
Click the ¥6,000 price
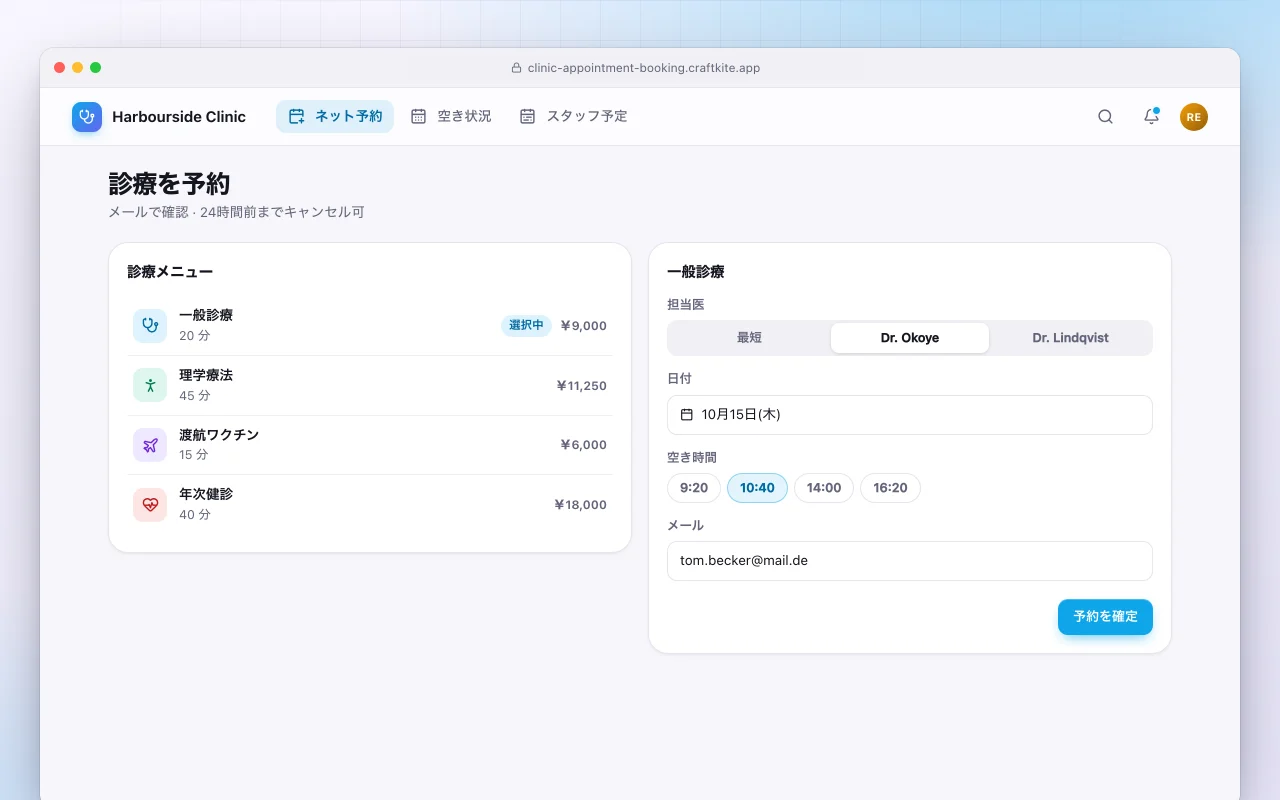point(583,445)
